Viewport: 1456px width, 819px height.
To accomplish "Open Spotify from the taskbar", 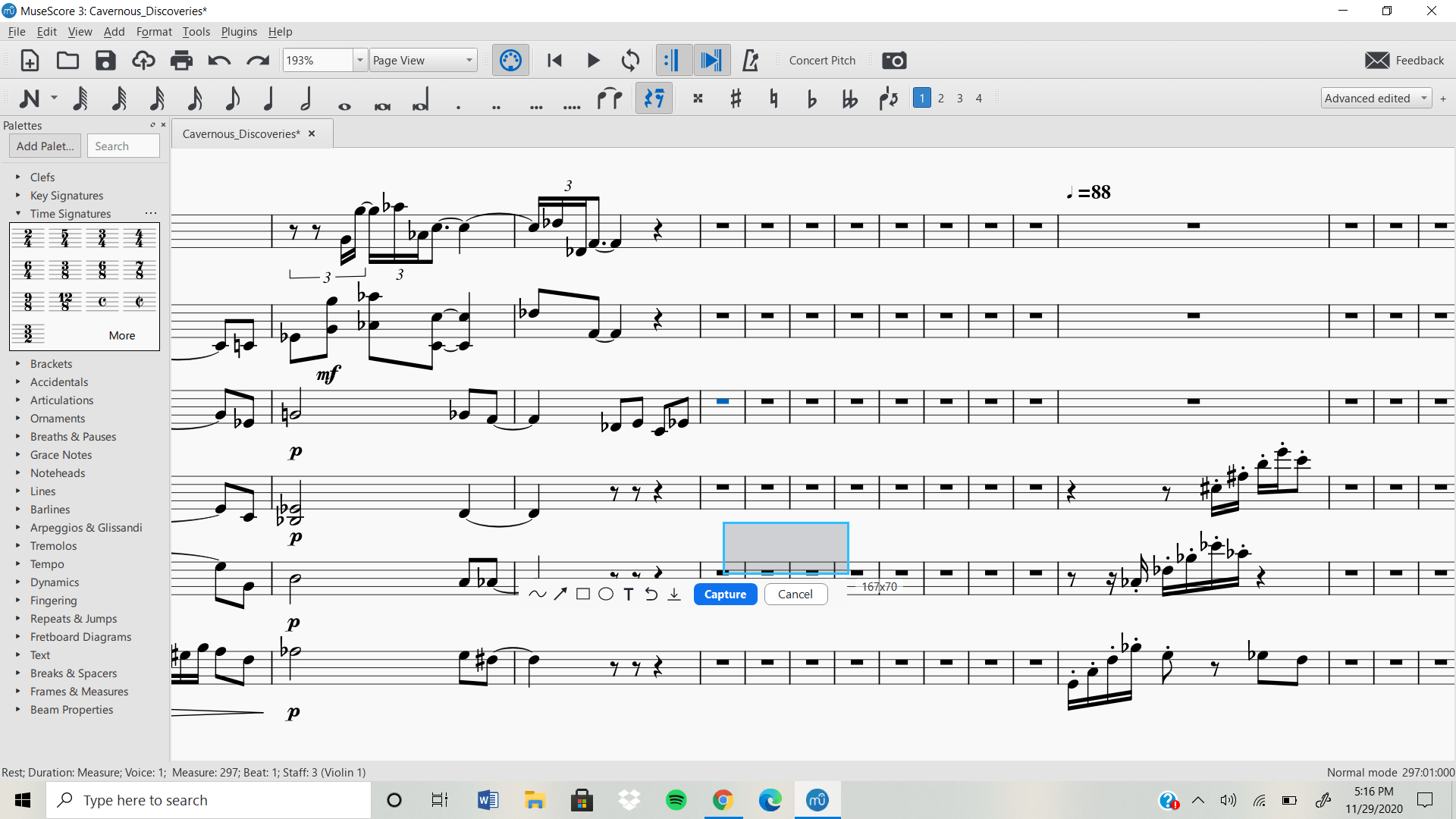I will [676, 800].
